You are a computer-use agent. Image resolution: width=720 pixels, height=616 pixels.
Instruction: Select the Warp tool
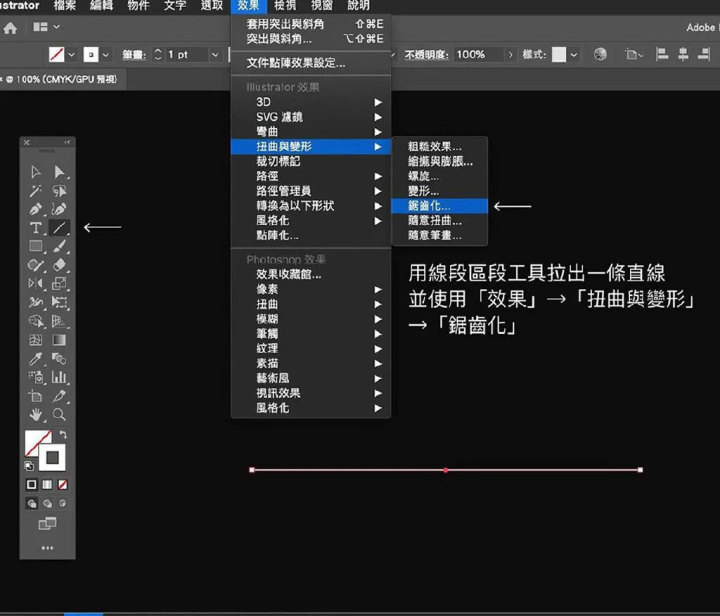(x=35, y=302)
